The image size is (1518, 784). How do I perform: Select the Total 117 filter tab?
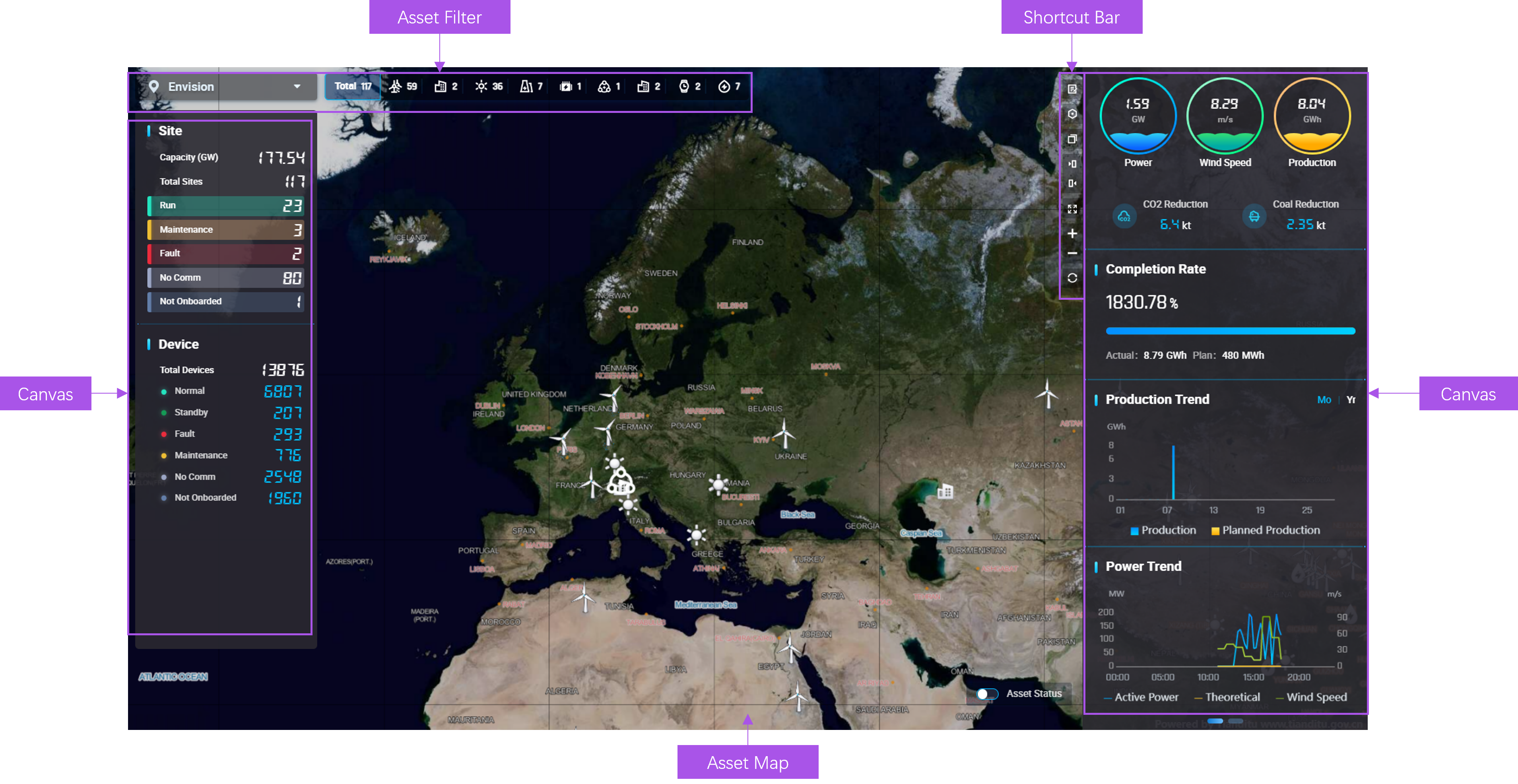pos(352,87)
